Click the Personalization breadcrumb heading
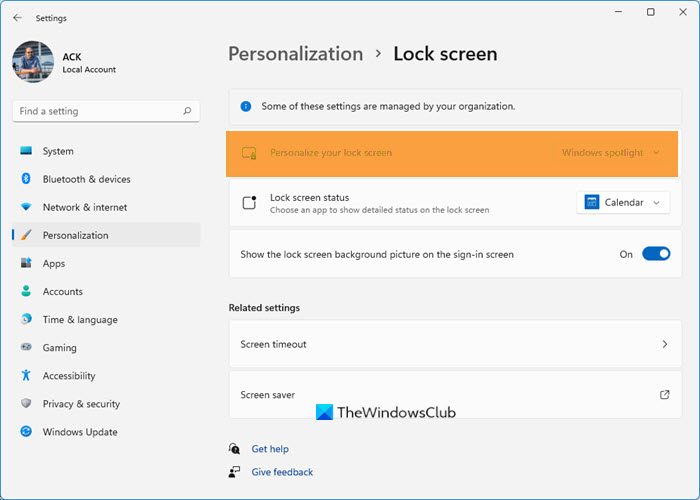This screenshot has width=700, height=500. tap(295, 54)
